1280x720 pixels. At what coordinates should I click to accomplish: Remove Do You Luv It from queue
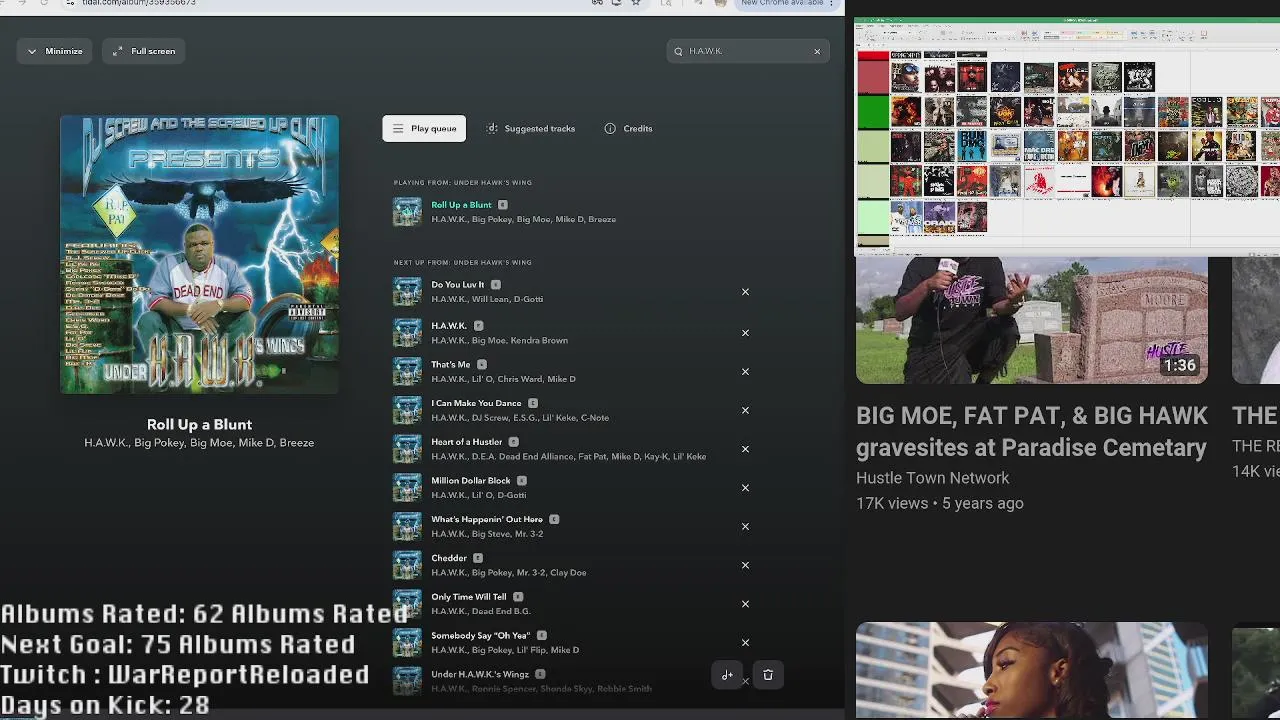pyautogui.click(x=745, y=292)
